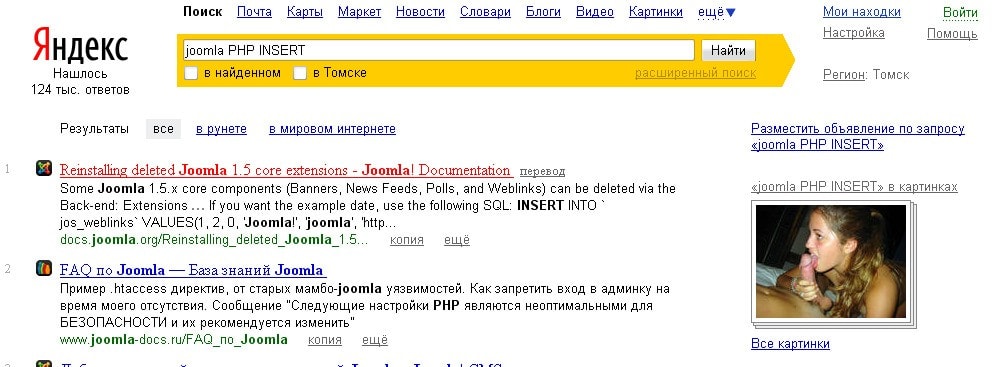This screenshot has height=367, width=1001.
Task: Click the first result's snippet text with INSERT INTO
Action: coord(368,206)
